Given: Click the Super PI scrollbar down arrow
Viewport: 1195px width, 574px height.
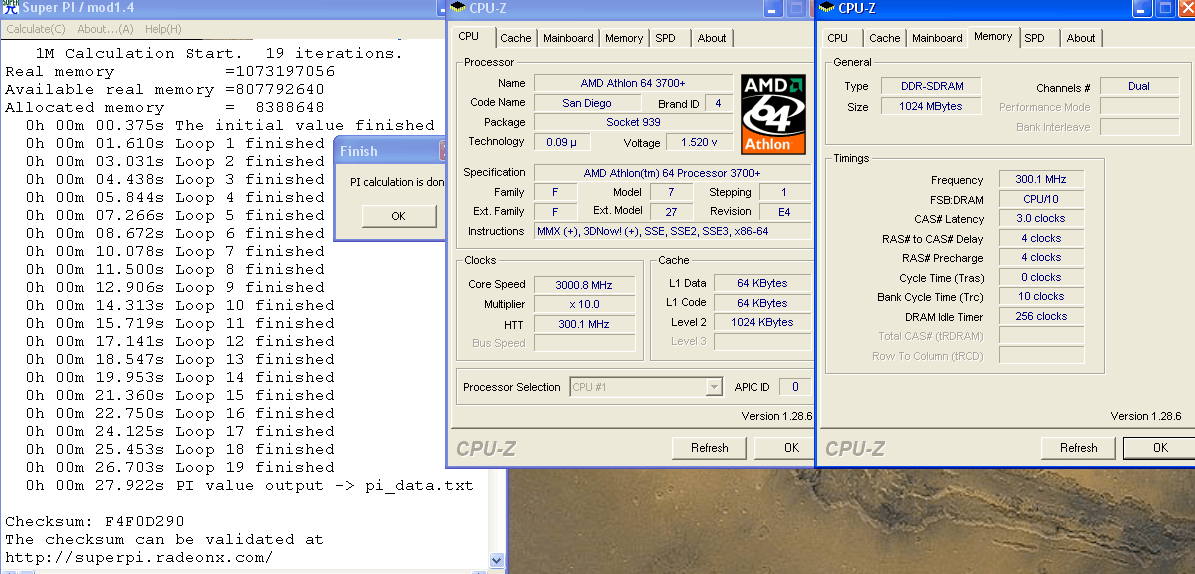Looking at the screenshot, I should click(x=496, y=560).
